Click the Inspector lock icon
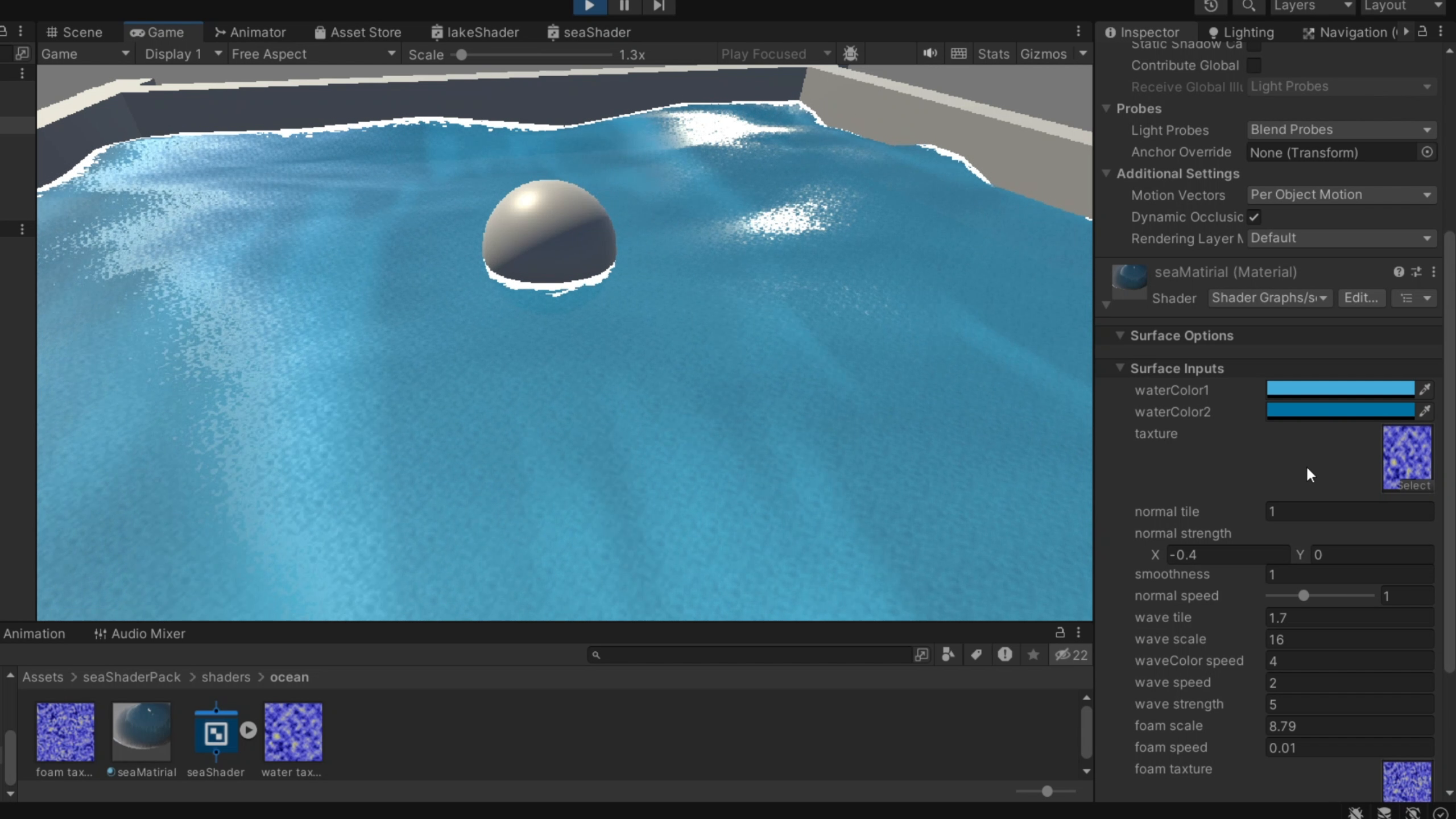Screen dimensions: 1456x819 [x=1422, y=31]
